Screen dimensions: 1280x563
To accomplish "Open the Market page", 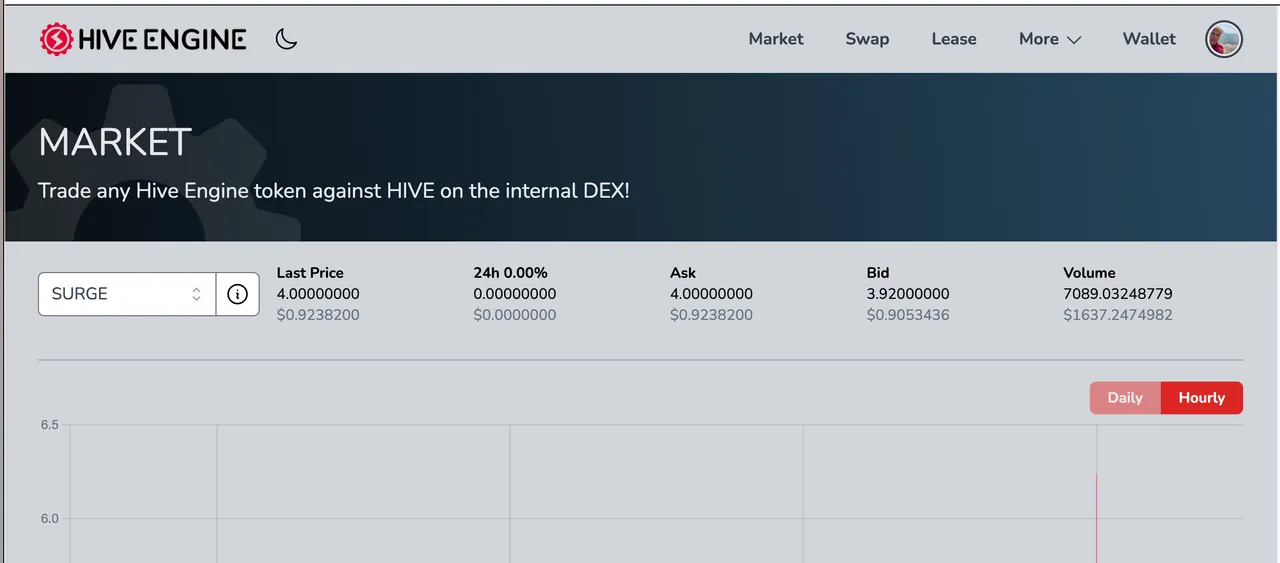I will [x=776, y=39].
